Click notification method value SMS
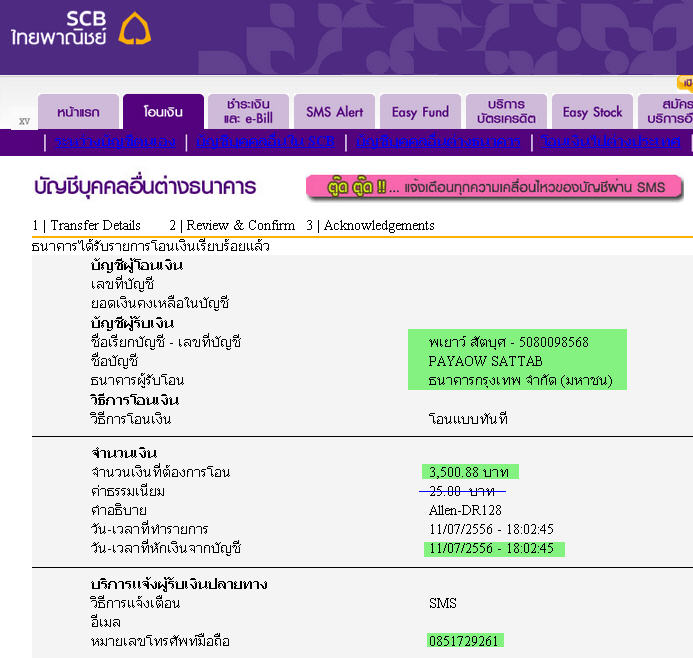This screenshot has width=693, height=658. [442, 603]
